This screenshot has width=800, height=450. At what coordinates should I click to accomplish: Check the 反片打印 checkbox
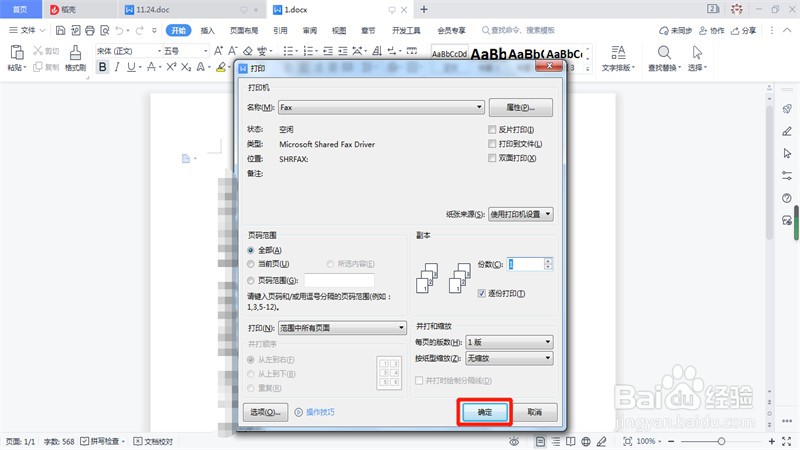pos(492,130)
